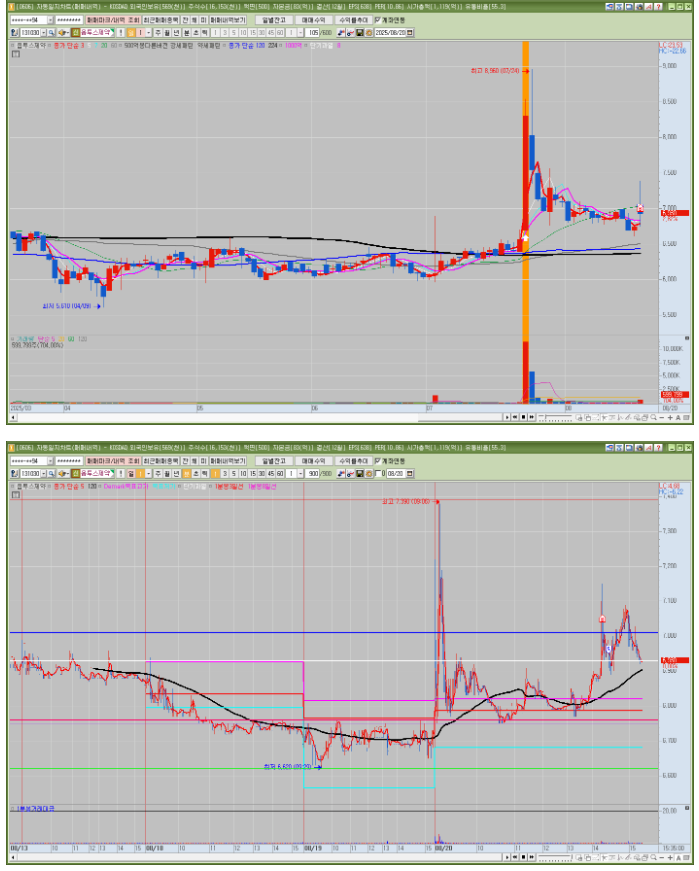Toggle 일 (daily) period button in upper toolbar

tap(131, 32)
